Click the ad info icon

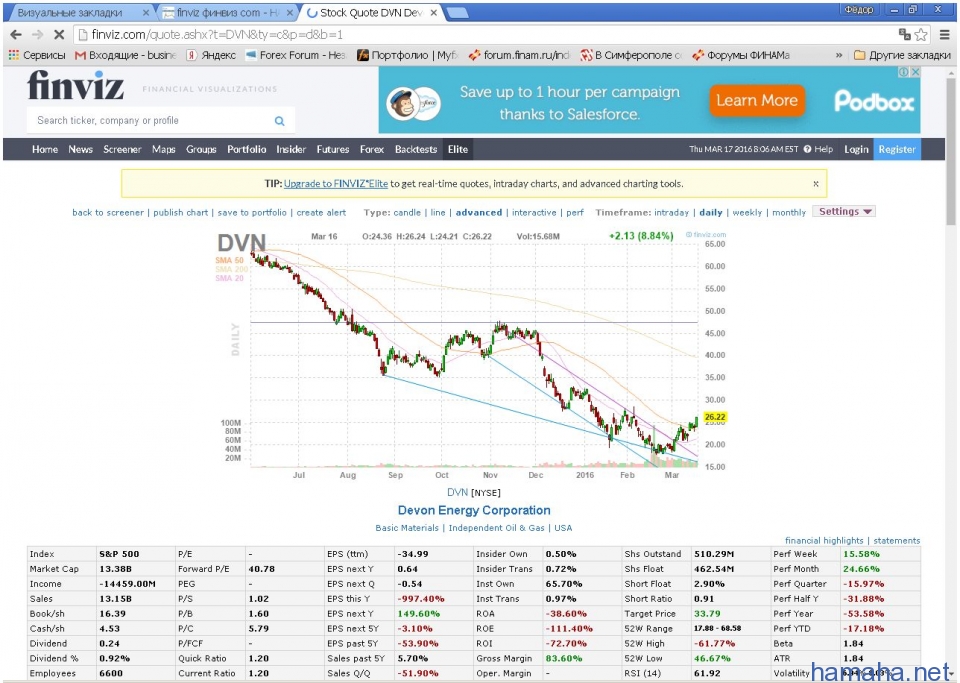coord(904,72)
